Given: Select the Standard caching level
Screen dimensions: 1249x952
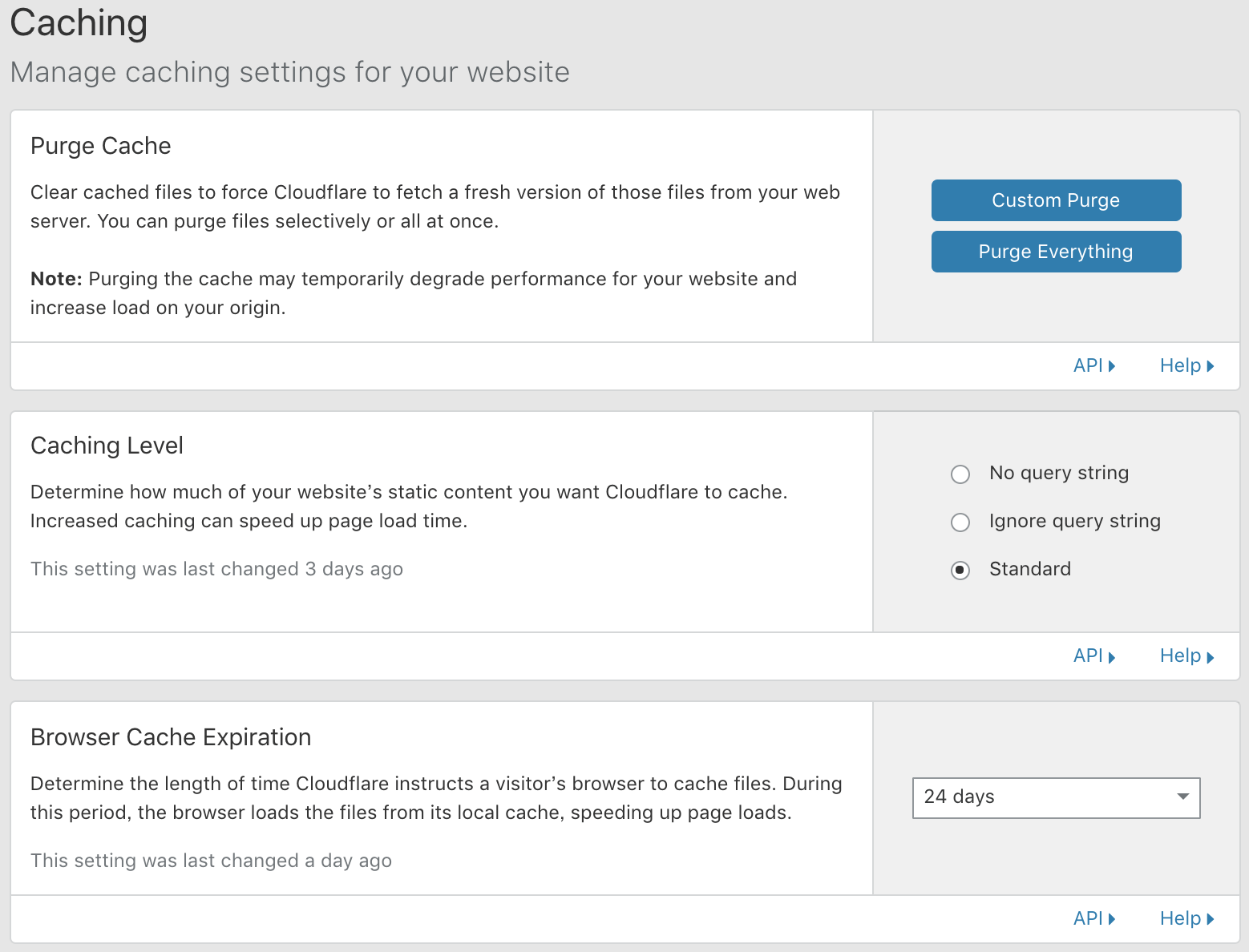Looking at the screenshot, I should point(960,571).
